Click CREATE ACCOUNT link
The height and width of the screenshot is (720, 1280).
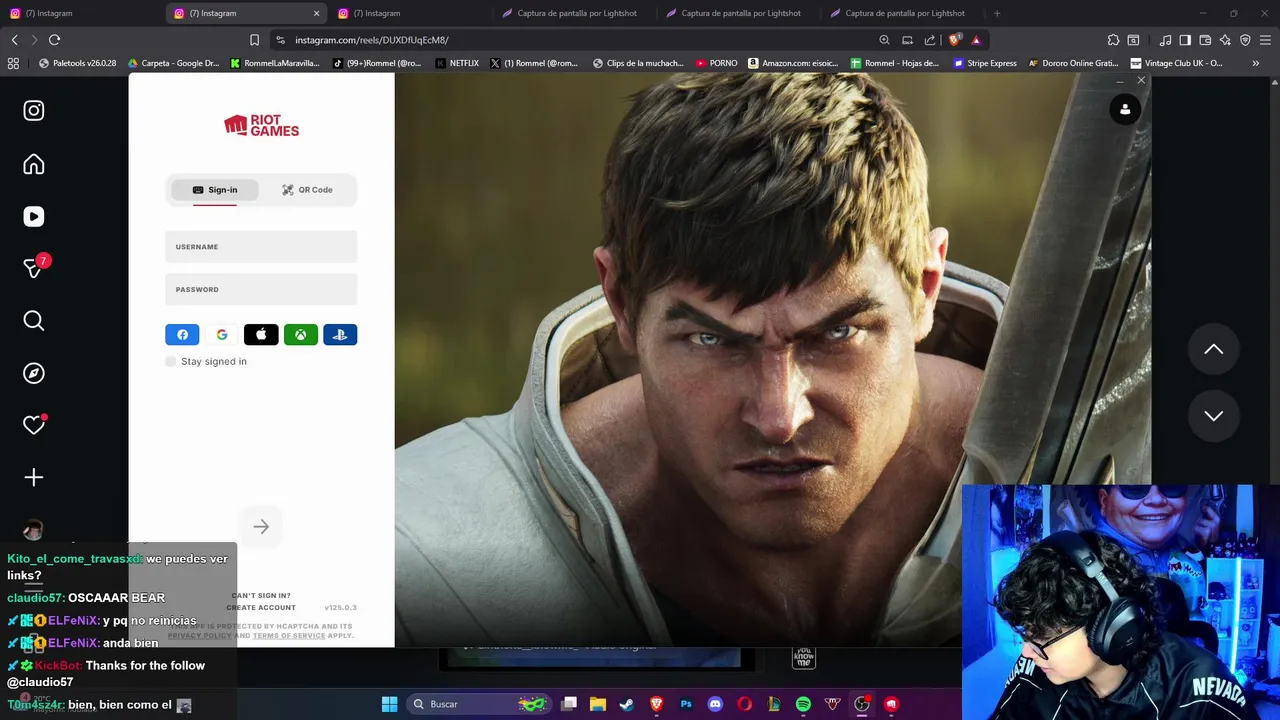pyautogui.click(x=261, y=608)
